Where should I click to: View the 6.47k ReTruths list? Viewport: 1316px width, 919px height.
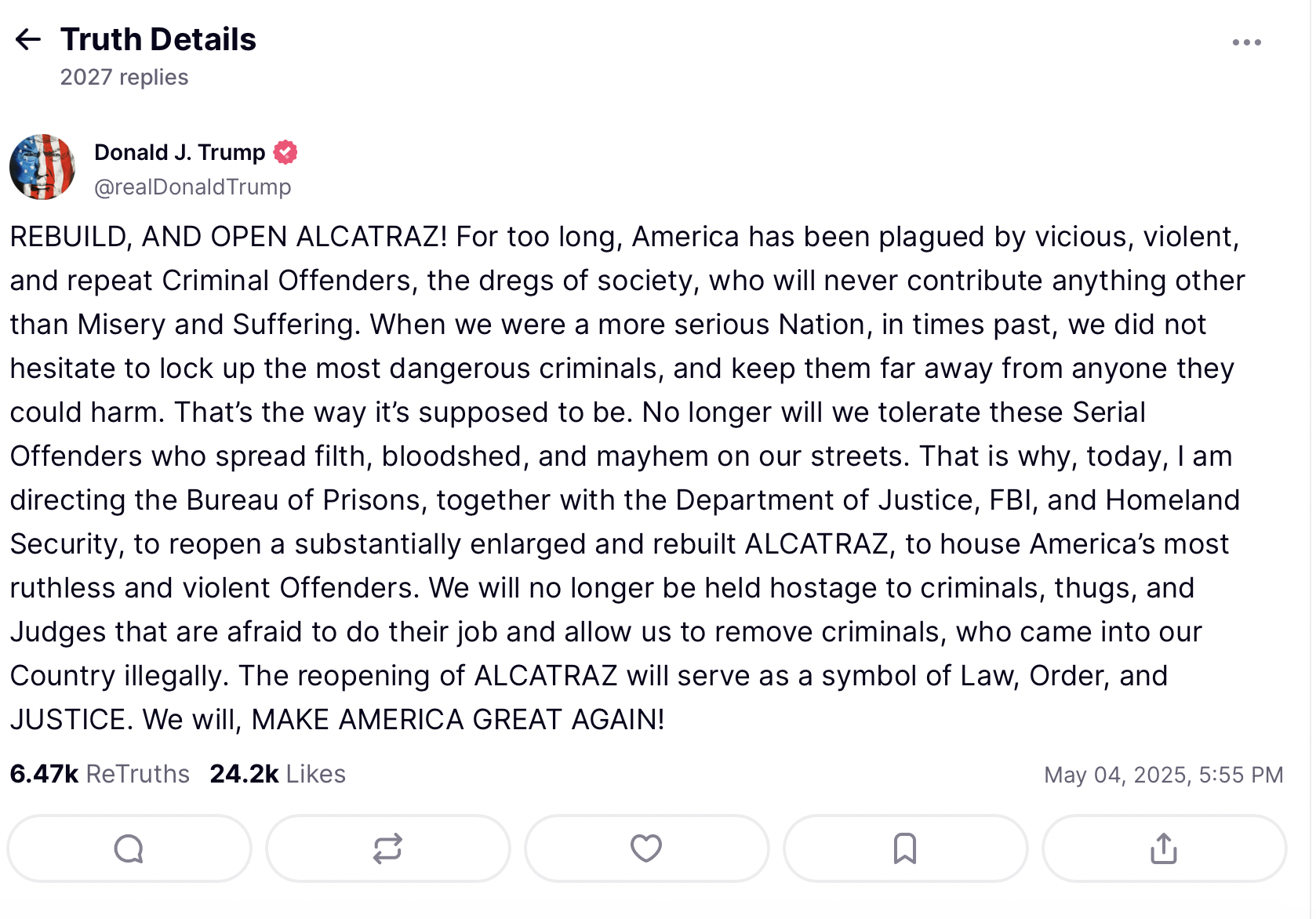[100, 774]
